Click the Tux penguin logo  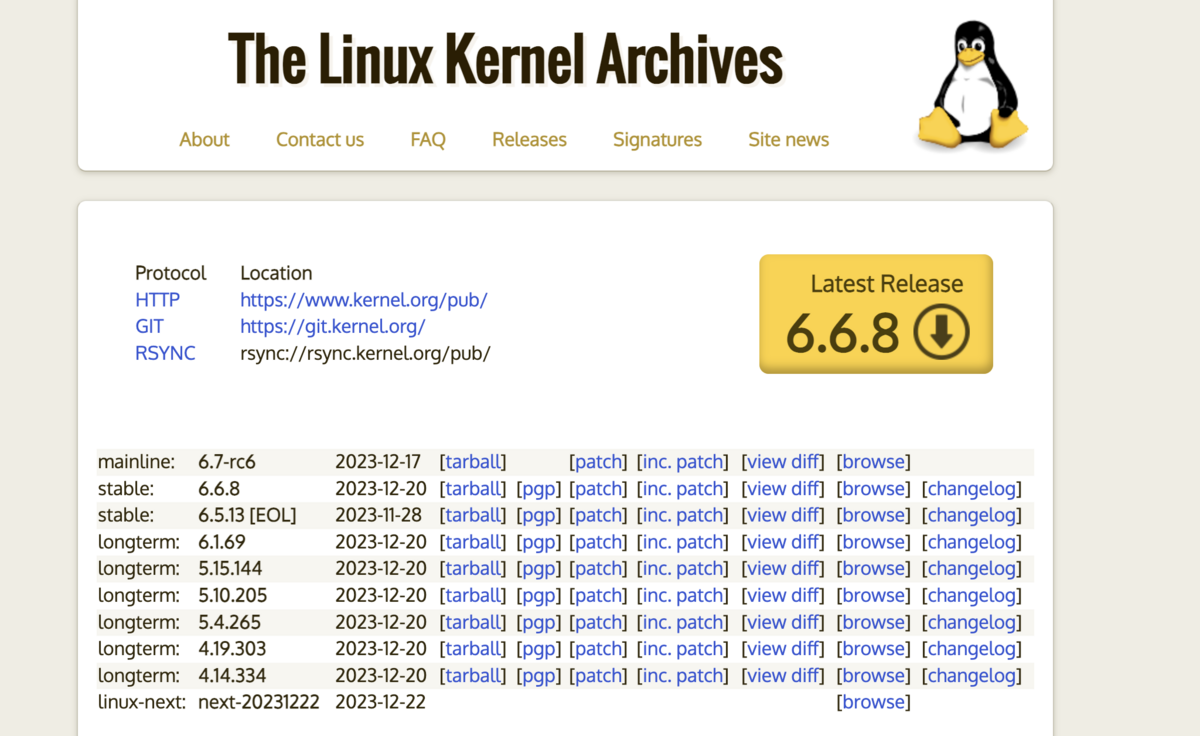pyautogui.click(x=973, y=85)
